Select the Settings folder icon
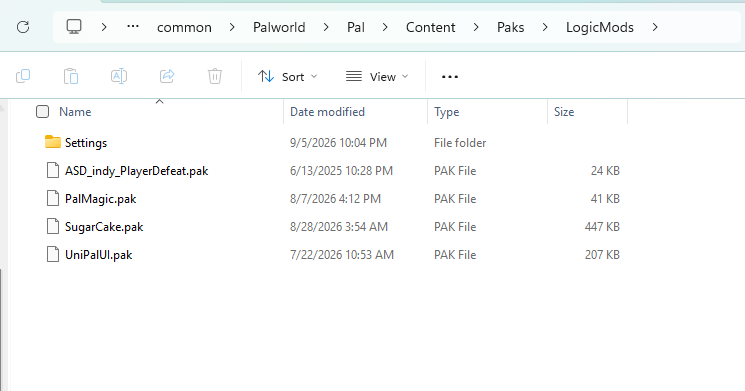 coord(53,142)
